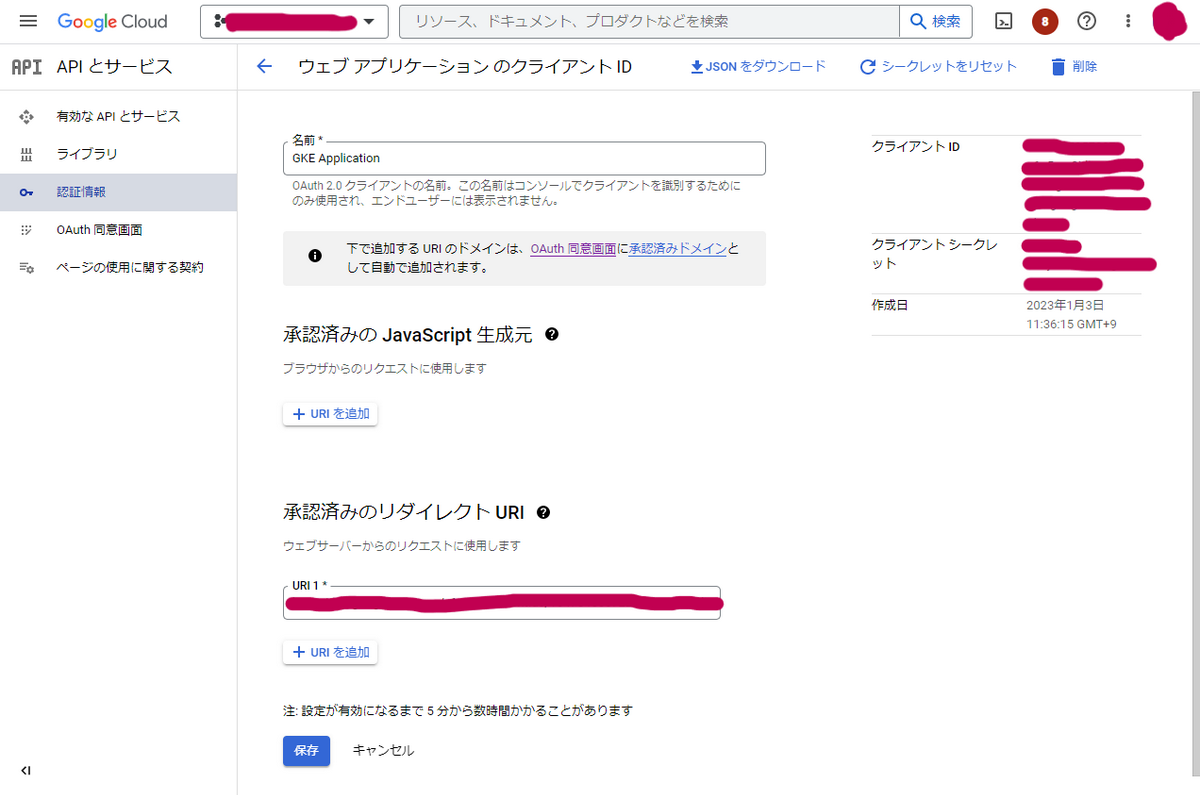Select 有効な API とサービス menu item

point(118,117)
